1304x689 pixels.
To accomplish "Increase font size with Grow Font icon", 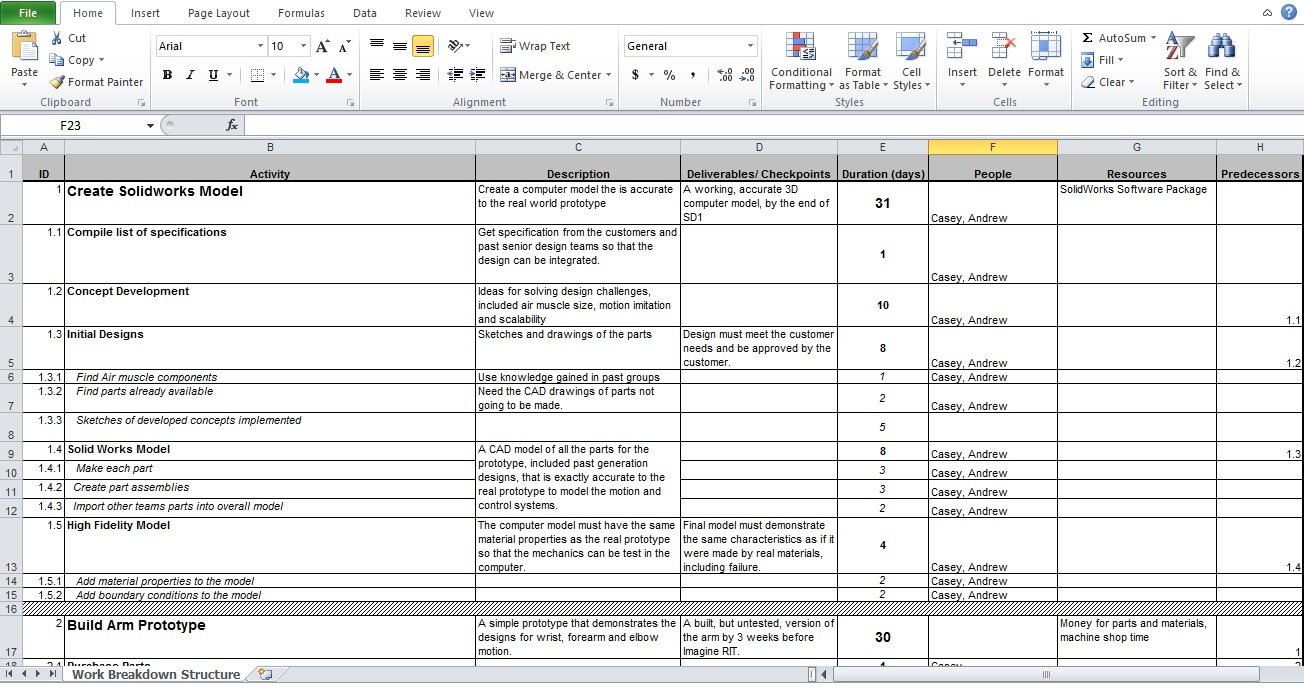I will point(322,46).
